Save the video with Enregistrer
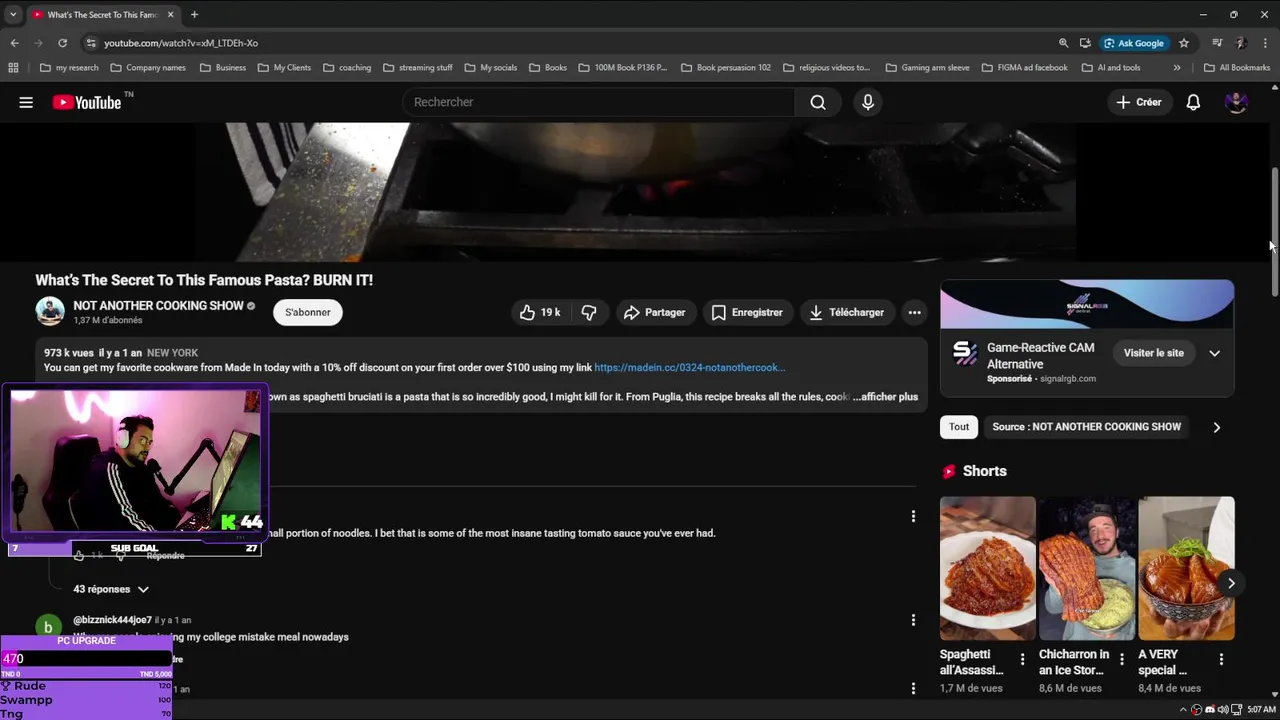 click(x=747, y=312)
